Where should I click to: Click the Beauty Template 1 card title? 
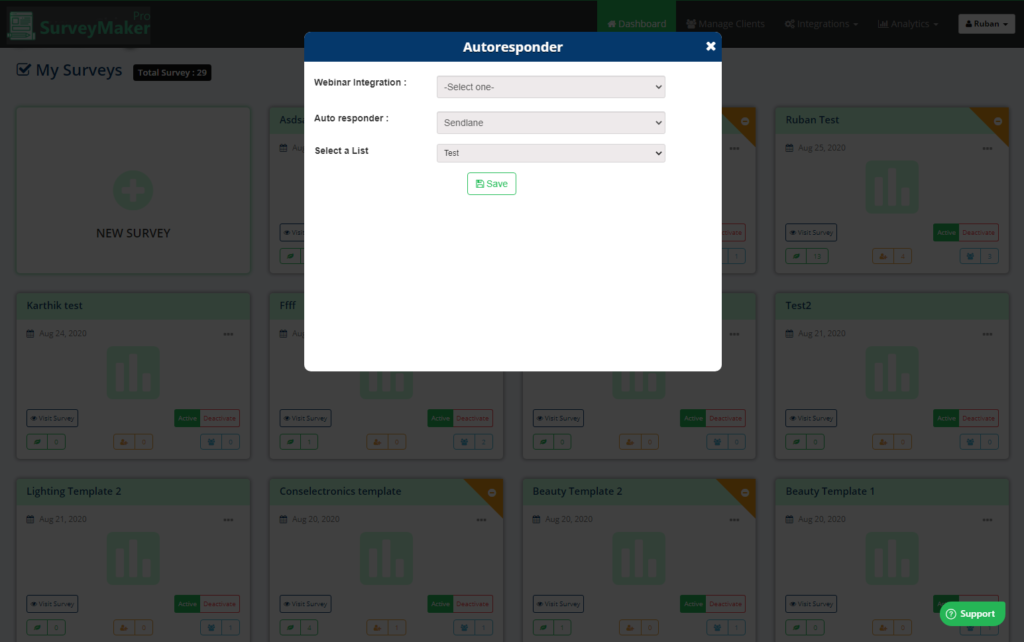tap(830, 491)
